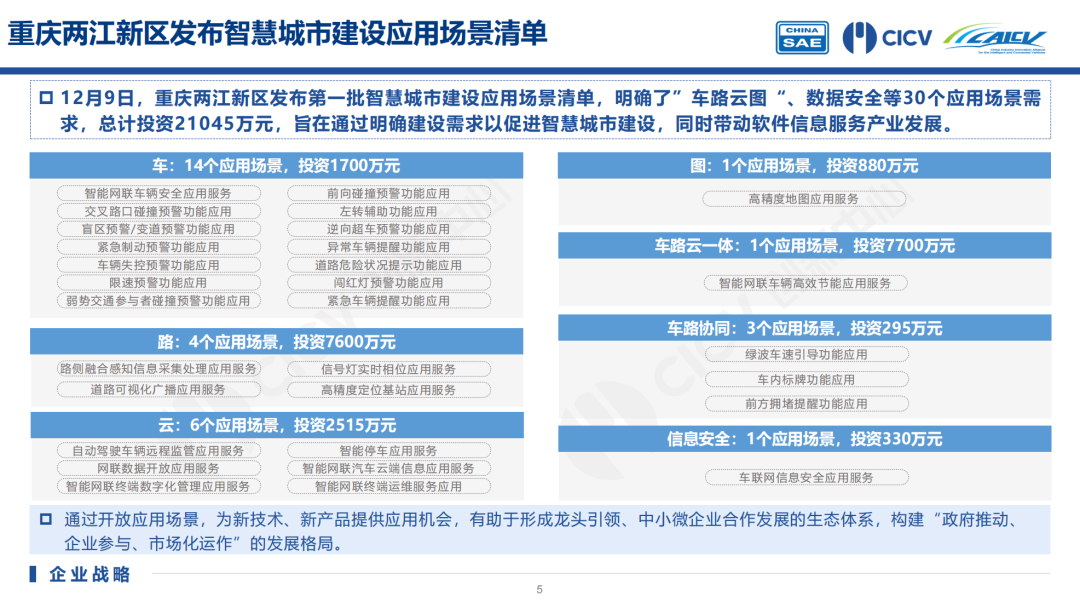Click the page number 5 at bottom
Viewport: 1080px width, 608px height.
pos(540,590)
